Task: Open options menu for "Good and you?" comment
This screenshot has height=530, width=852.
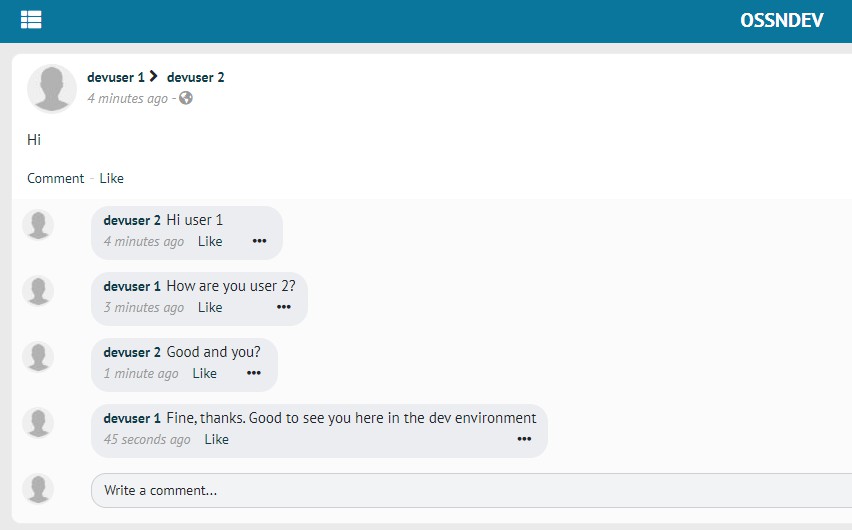Action: (254, 373)
